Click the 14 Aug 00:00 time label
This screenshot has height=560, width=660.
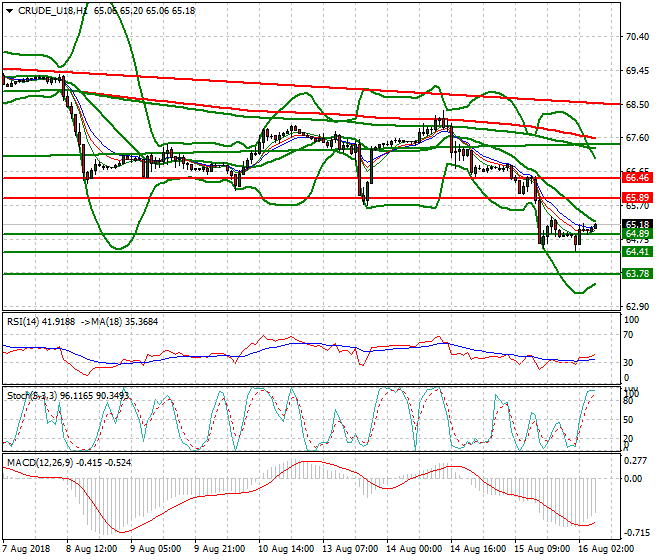pos(413,549)
